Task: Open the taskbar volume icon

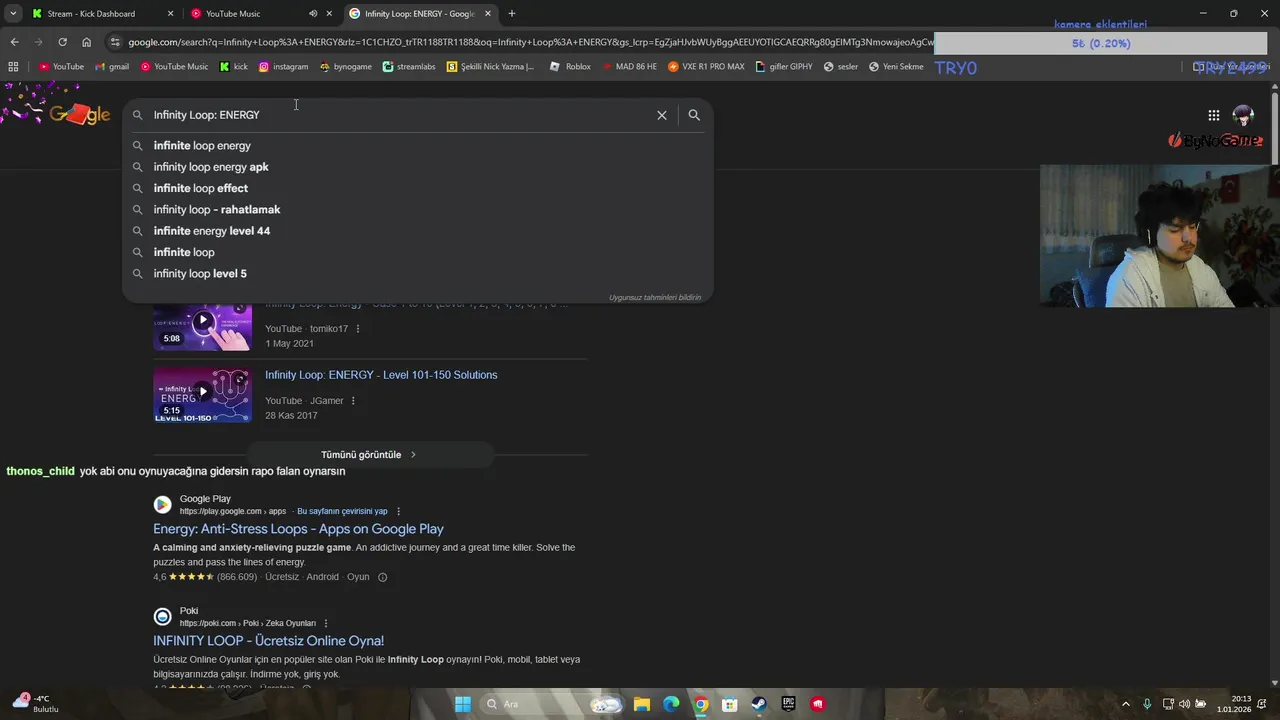Action: (1184, 704)
